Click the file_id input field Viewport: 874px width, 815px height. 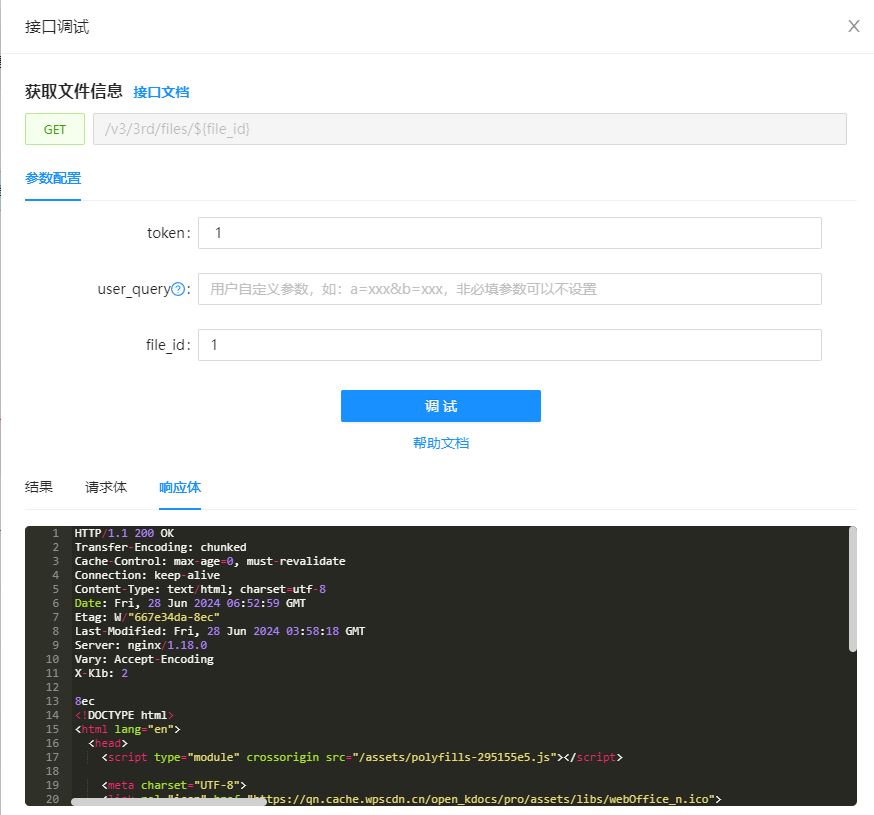click(509, 345)
